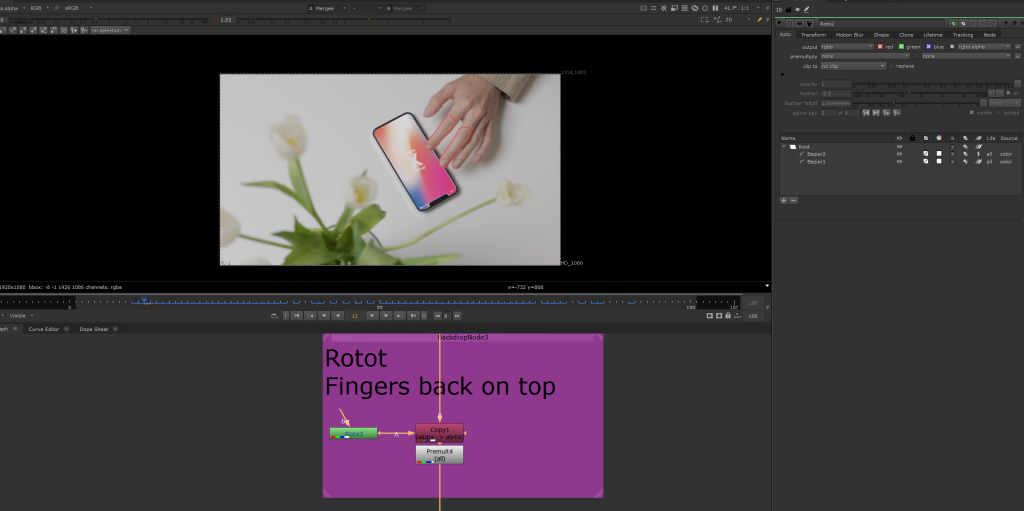Open the Tracking tab
This screenshot has height=511, width=1024.
tap(962, 35)
